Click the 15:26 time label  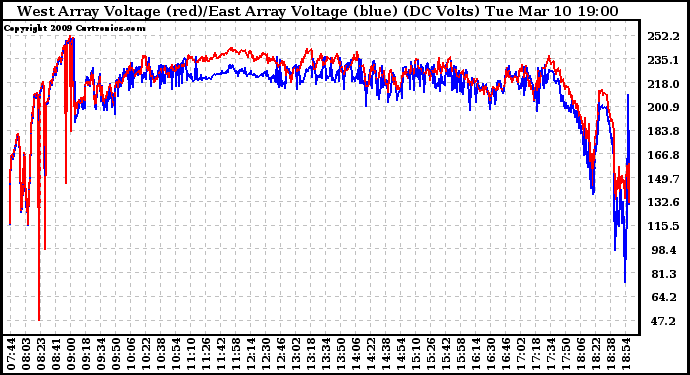point(430,354)
